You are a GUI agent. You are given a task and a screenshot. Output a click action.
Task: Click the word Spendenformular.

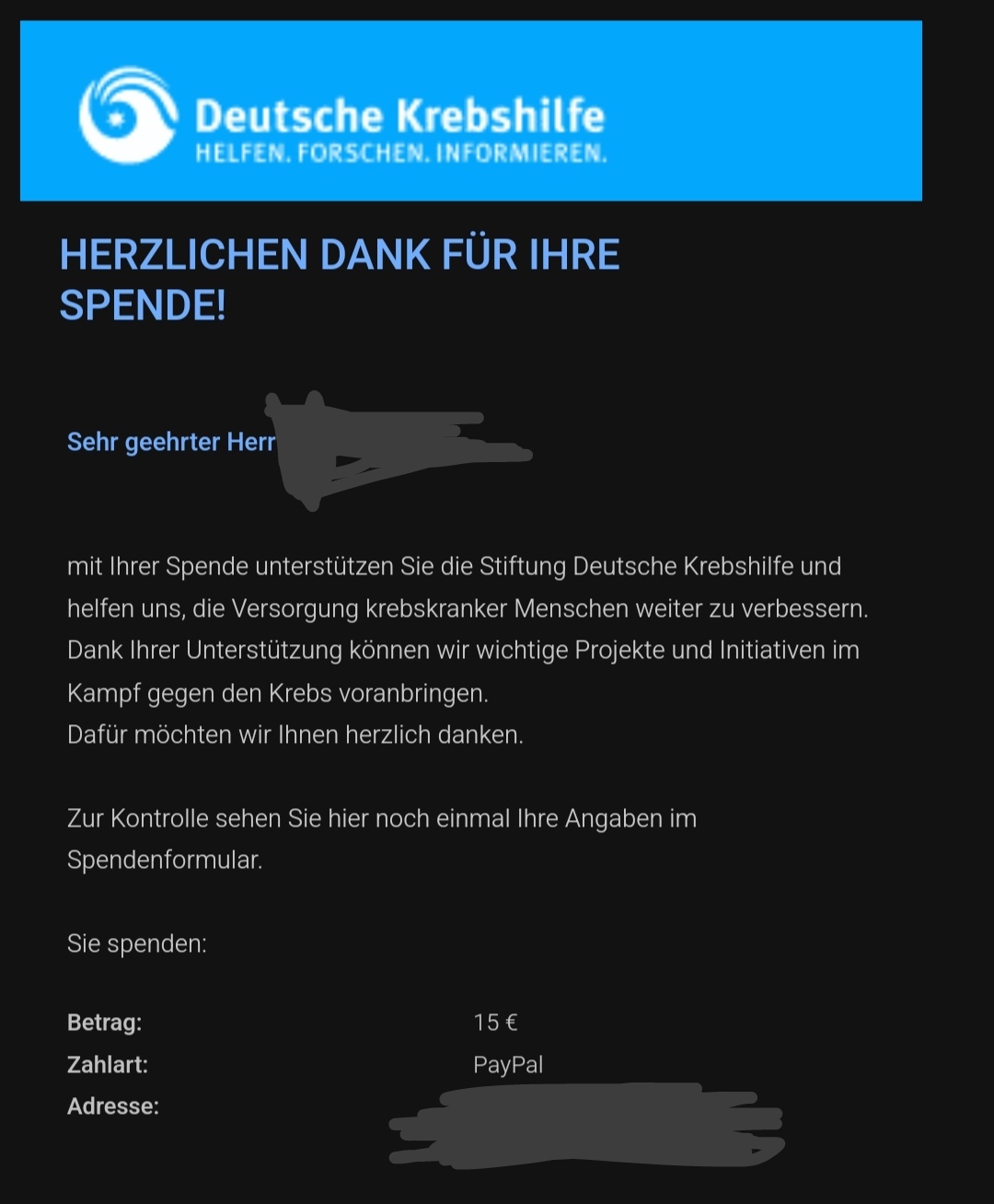(x=165, y=860)
